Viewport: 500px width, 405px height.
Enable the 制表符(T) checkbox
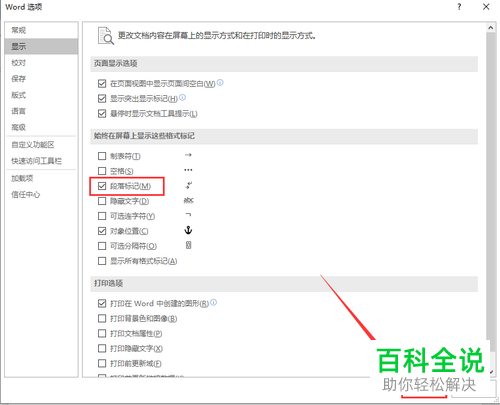point(102,156)
